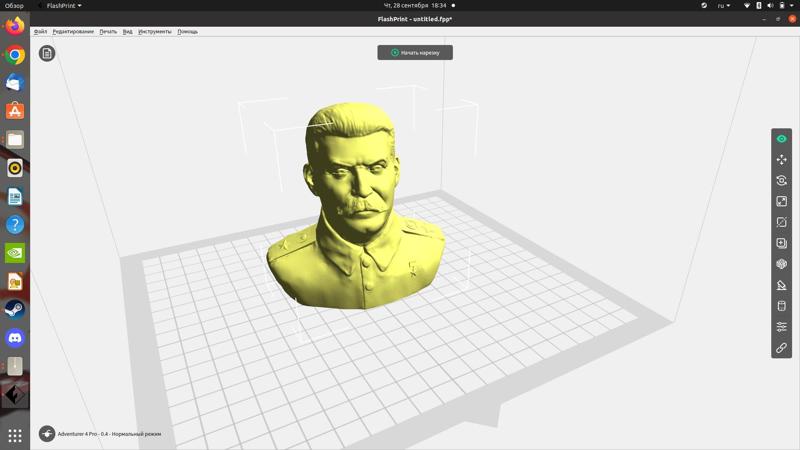Image resolution: width=800 pixels, height=450 pixels.
Task: Open Rhythmbox from the dock
Action: click(x=15, y=168)
